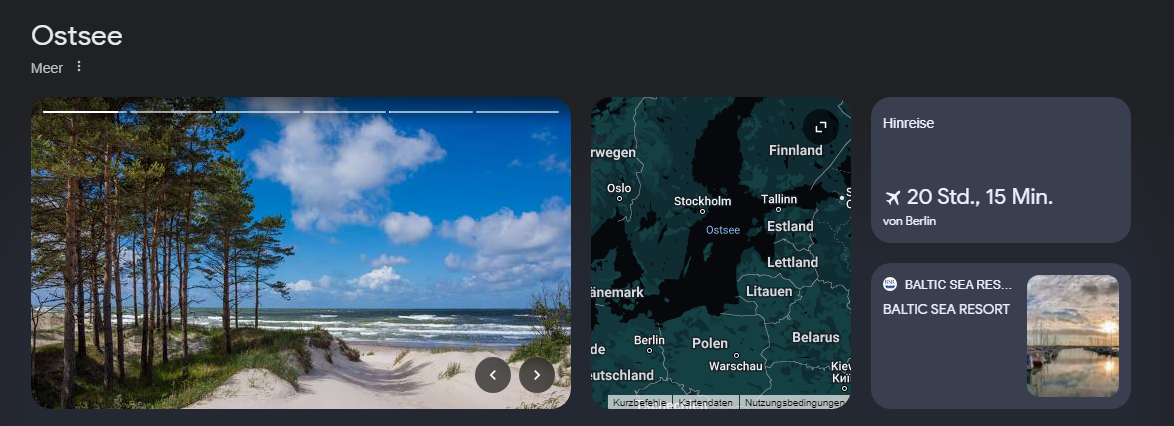Expand the map to fullscreen
This screenshot has height=426, width=1174.
820,127
